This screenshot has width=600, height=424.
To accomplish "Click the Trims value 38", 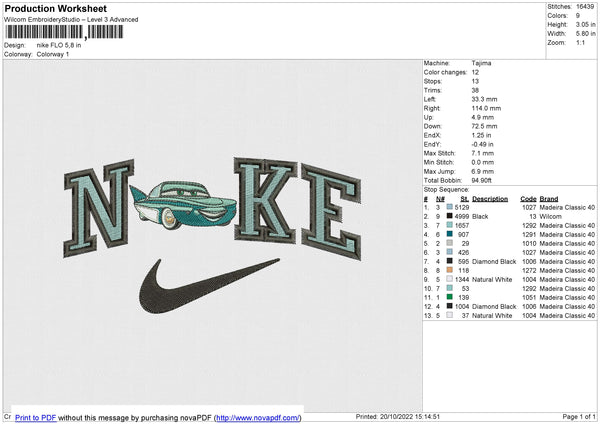I will pos(475,90).
